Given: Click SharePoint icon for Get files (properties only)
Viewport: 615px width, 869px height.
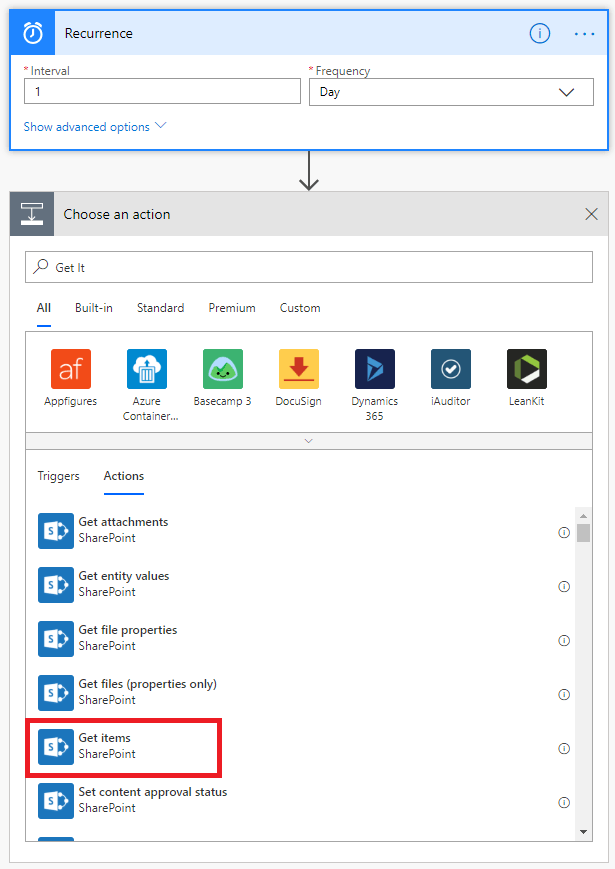Looking at the screenshot, I should pos(56,693).
